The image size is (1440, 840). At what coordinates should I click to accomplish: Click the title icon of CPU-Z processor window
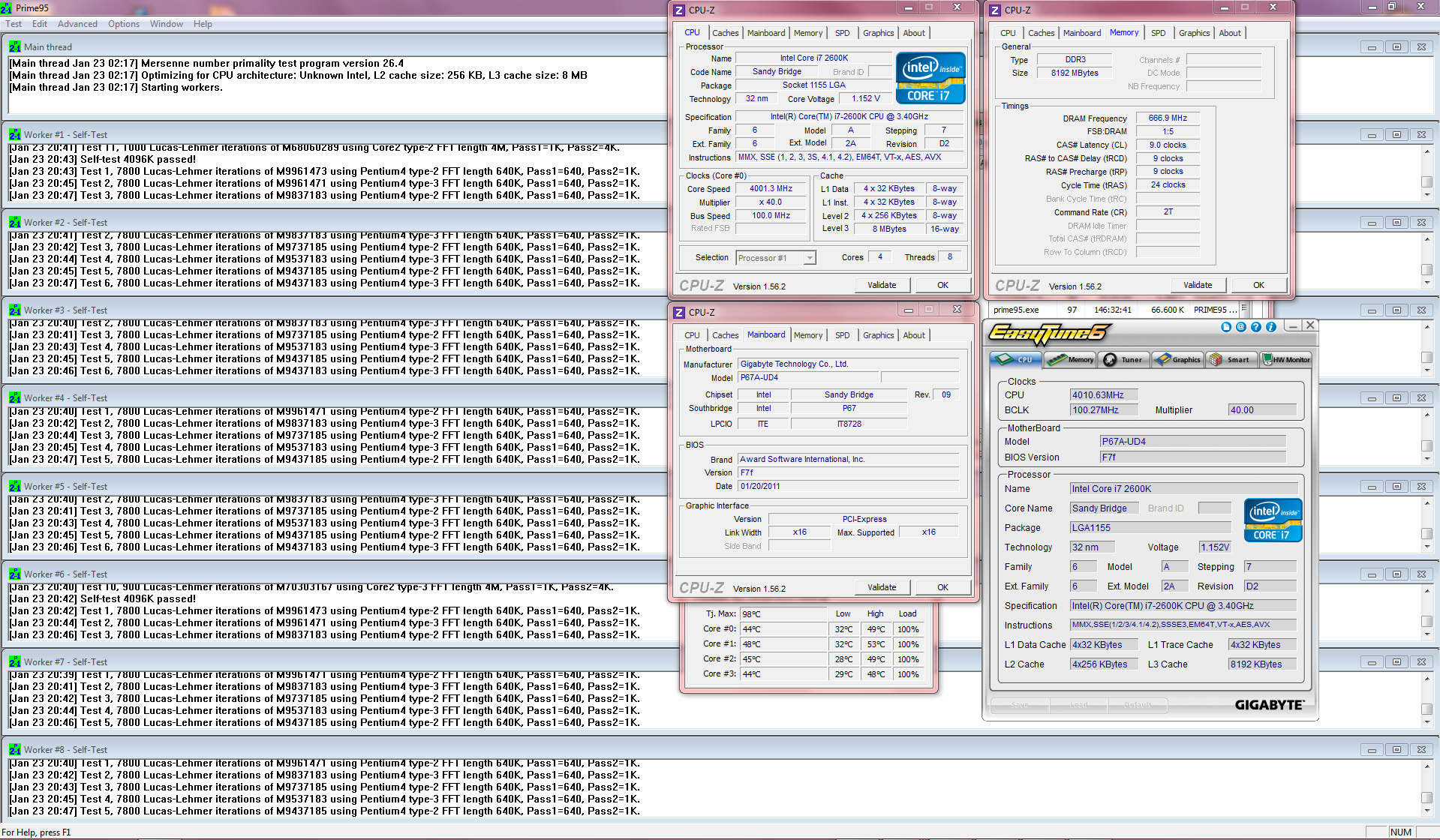(x=679, y=10)
